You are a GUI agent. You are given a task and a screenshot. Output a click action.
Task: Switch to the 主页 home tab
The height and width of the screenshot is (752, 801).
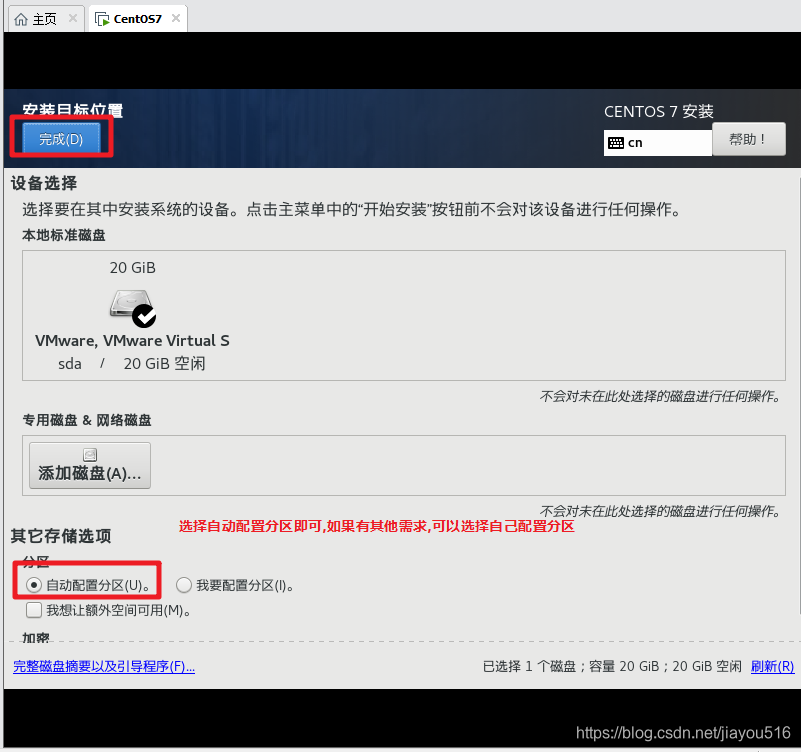44,19
